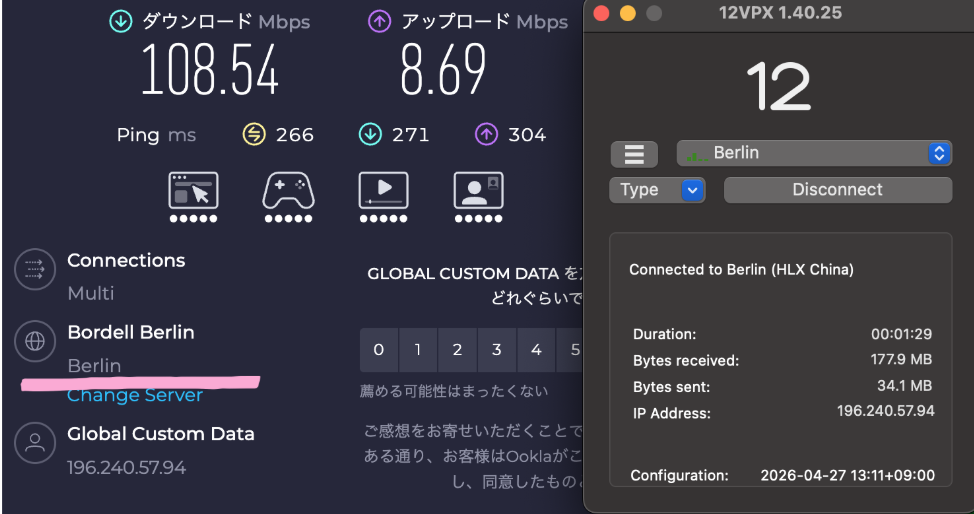Select rating 3 on the survey scale
The width and height of the screenshot is (974, 514).
pyautogui.click(x=496, y=350)
